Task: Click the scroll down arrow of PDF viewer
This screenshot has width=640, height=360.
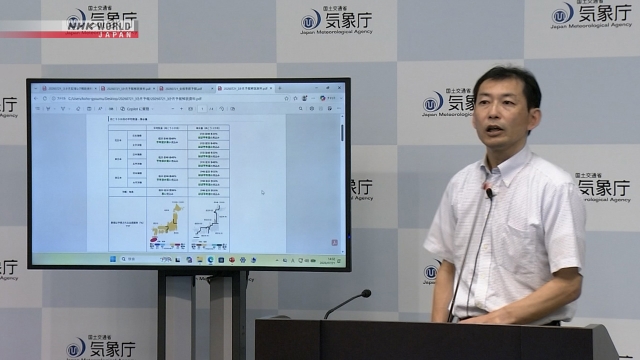Action: point(342,251)
